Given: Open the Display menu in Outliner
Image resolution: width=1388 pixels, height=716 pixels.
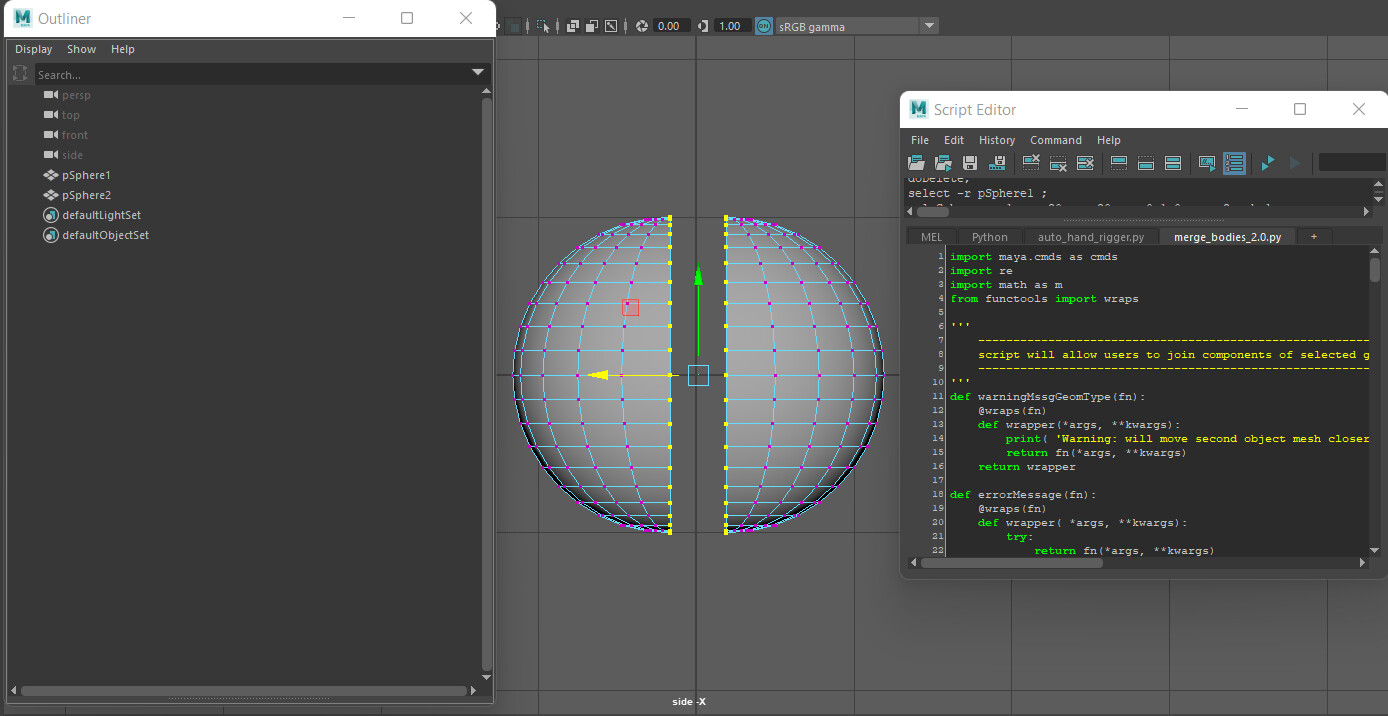Looking at the screenshot, I should (33, 48).
